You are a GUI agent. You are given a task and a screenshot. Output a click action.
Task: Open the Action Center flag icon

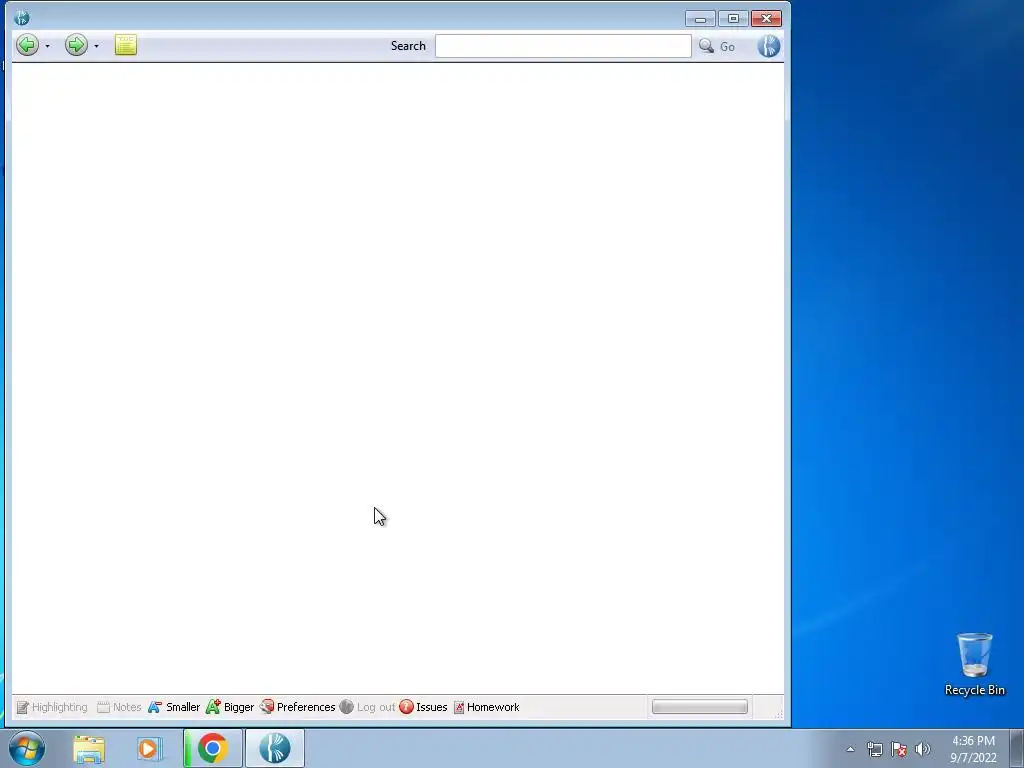899,749
